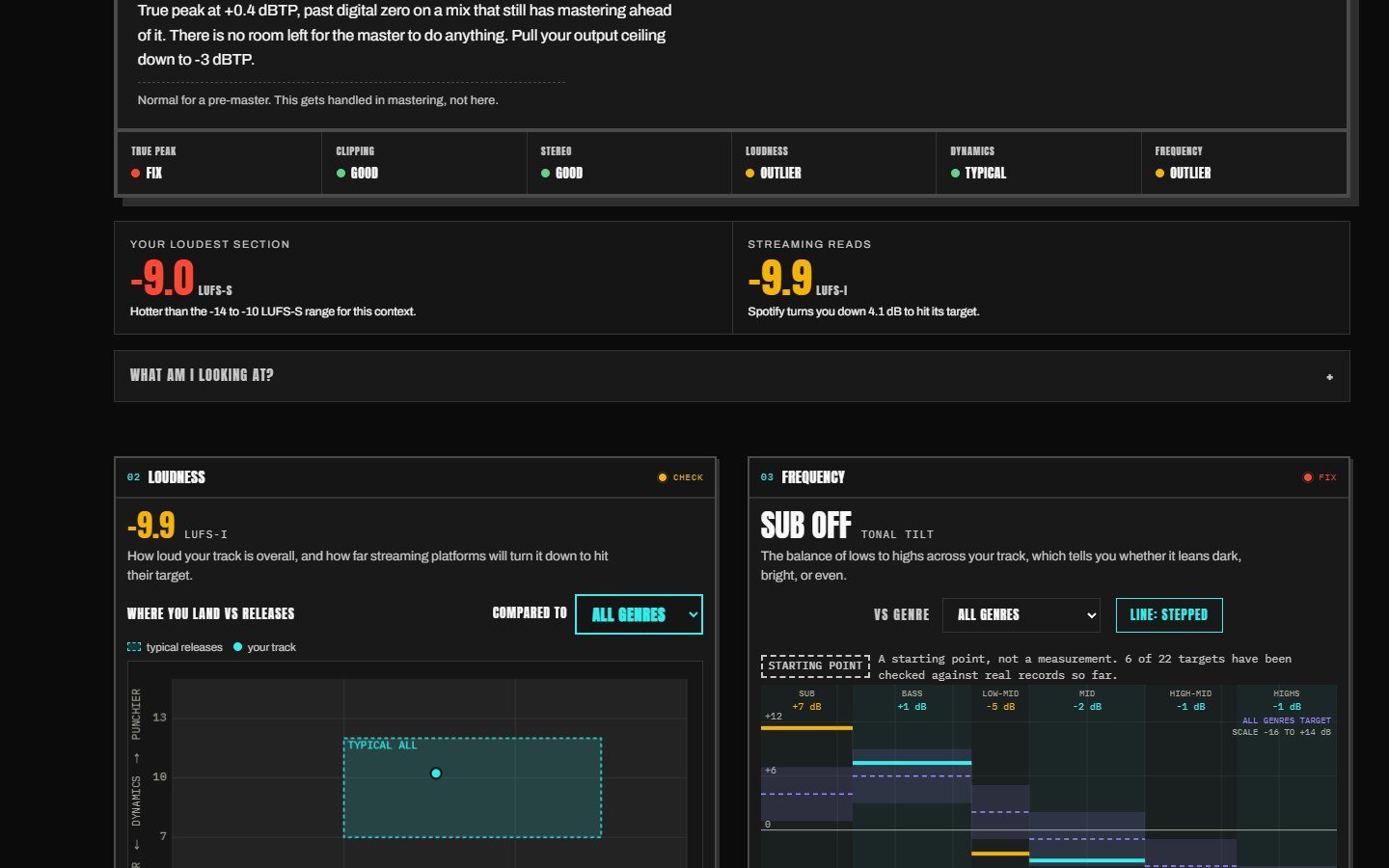Click the green dot beside Dynamics TYPICAL

click(955, 174)
